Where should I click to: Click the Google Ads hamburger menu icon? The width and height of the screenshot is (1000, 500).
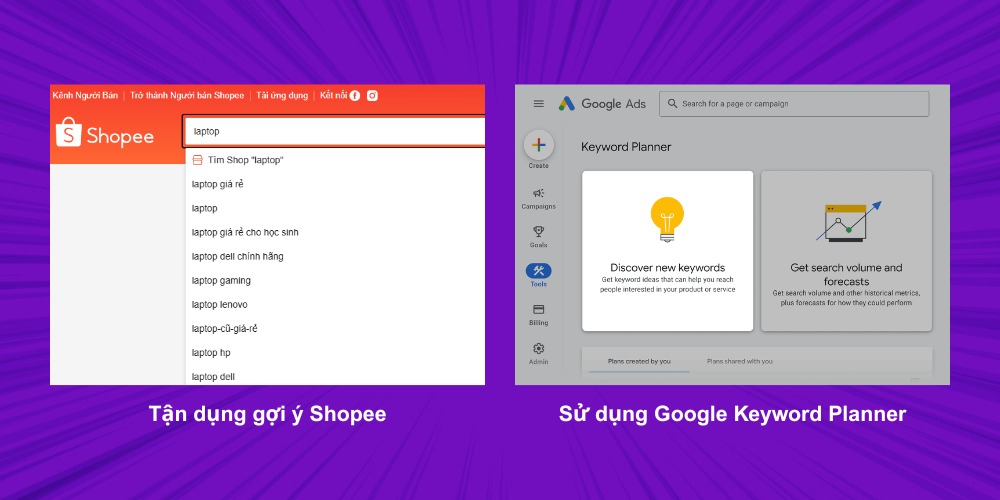539,104
